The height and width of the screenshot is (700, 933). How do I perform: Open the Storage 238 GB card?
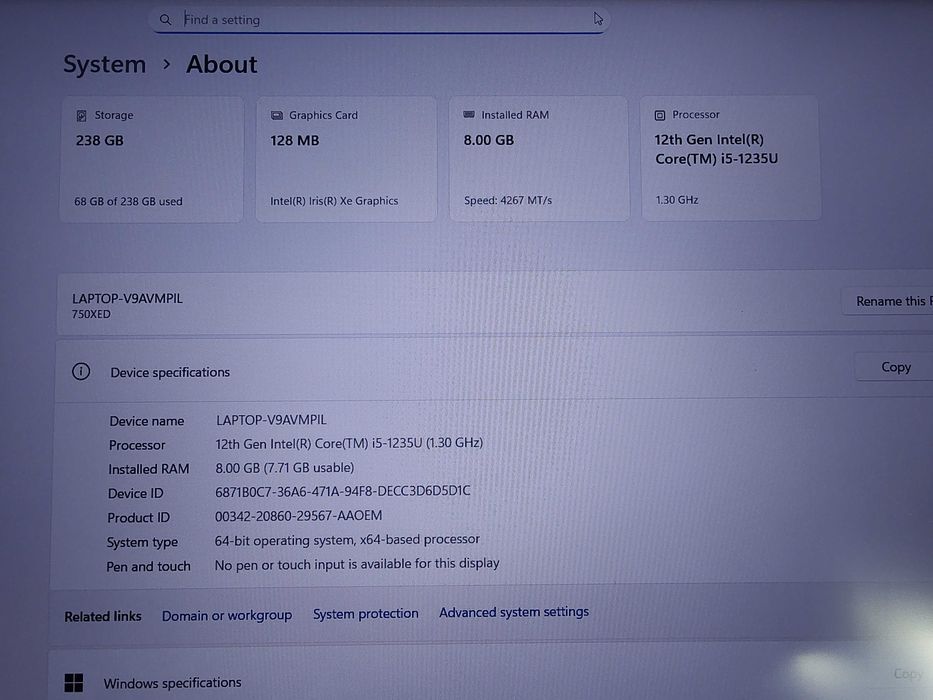[x=151, y=159]
